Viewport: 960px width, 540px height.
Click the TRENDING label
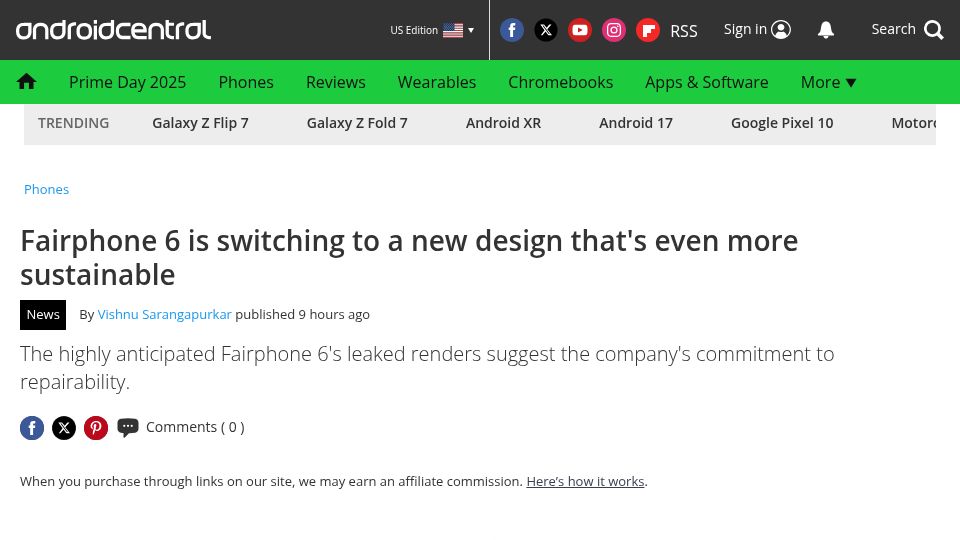click(x=73, y=123)
